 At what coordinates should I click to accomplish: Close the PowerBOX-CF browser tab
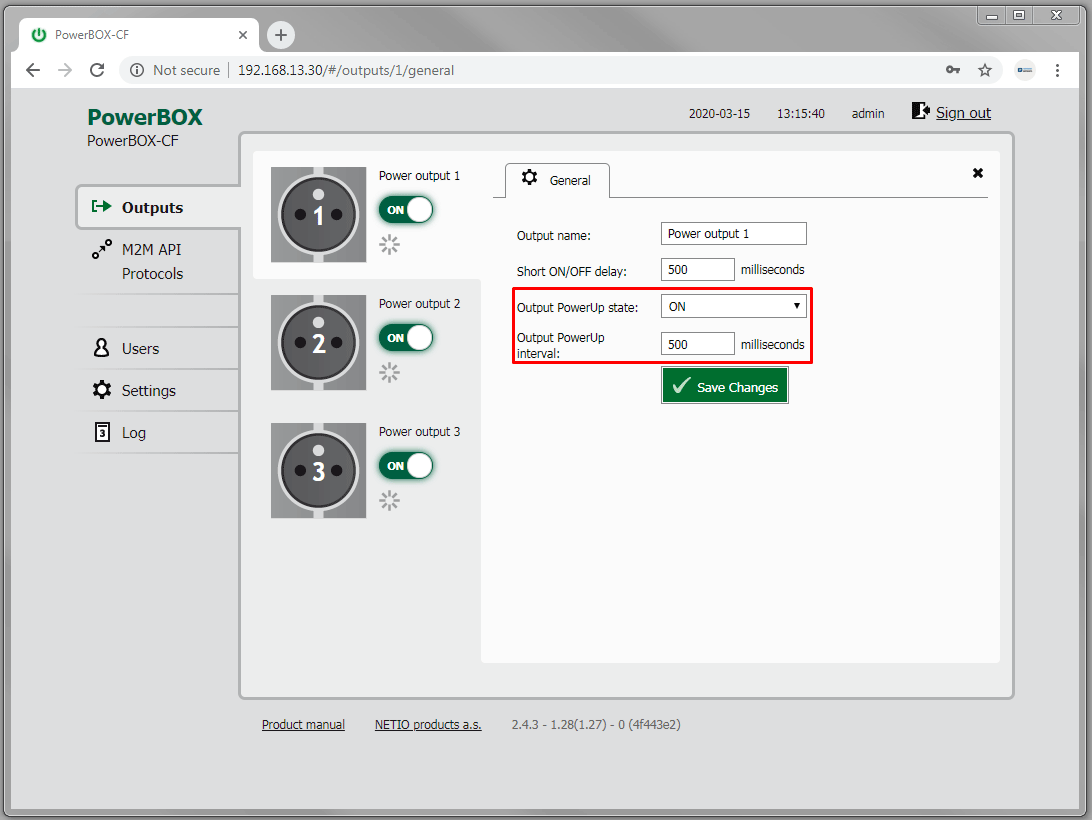(243, 35)
